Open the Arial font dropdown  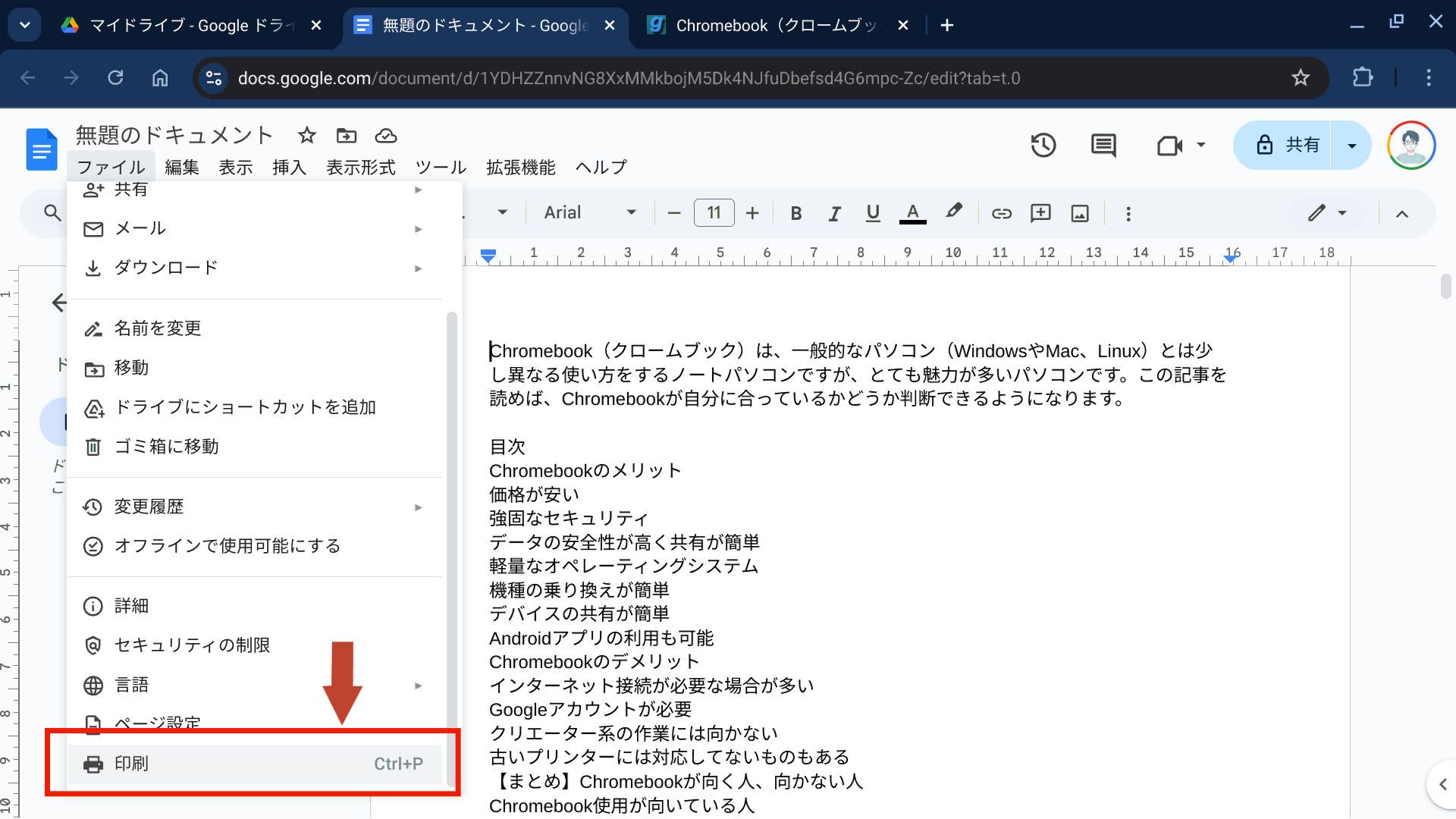click(590, 213)
